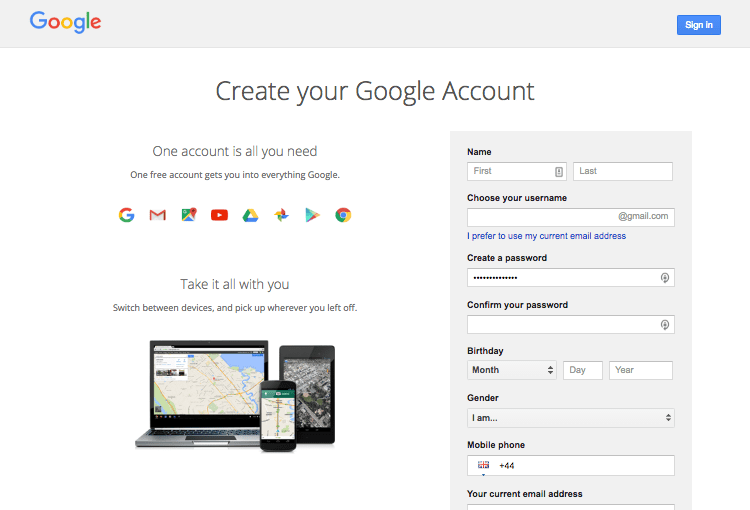Viewport: 750px width, 510px height.
Task: Click the Google logo in the header
Action: (x=66, y=22)
